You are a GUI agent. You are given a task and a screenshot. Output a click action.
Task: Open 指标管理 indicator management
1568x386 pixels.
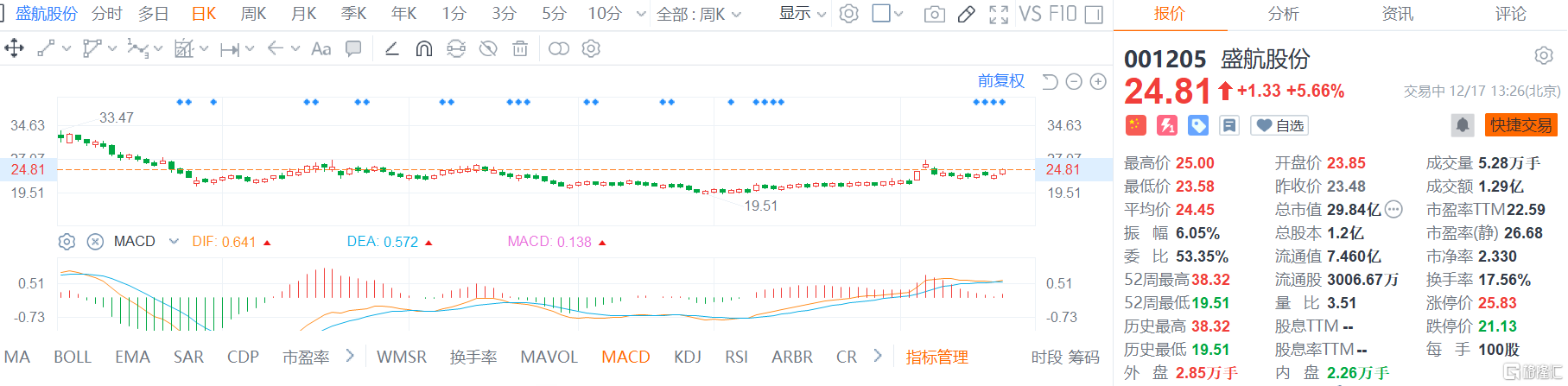tap(937, 357)
